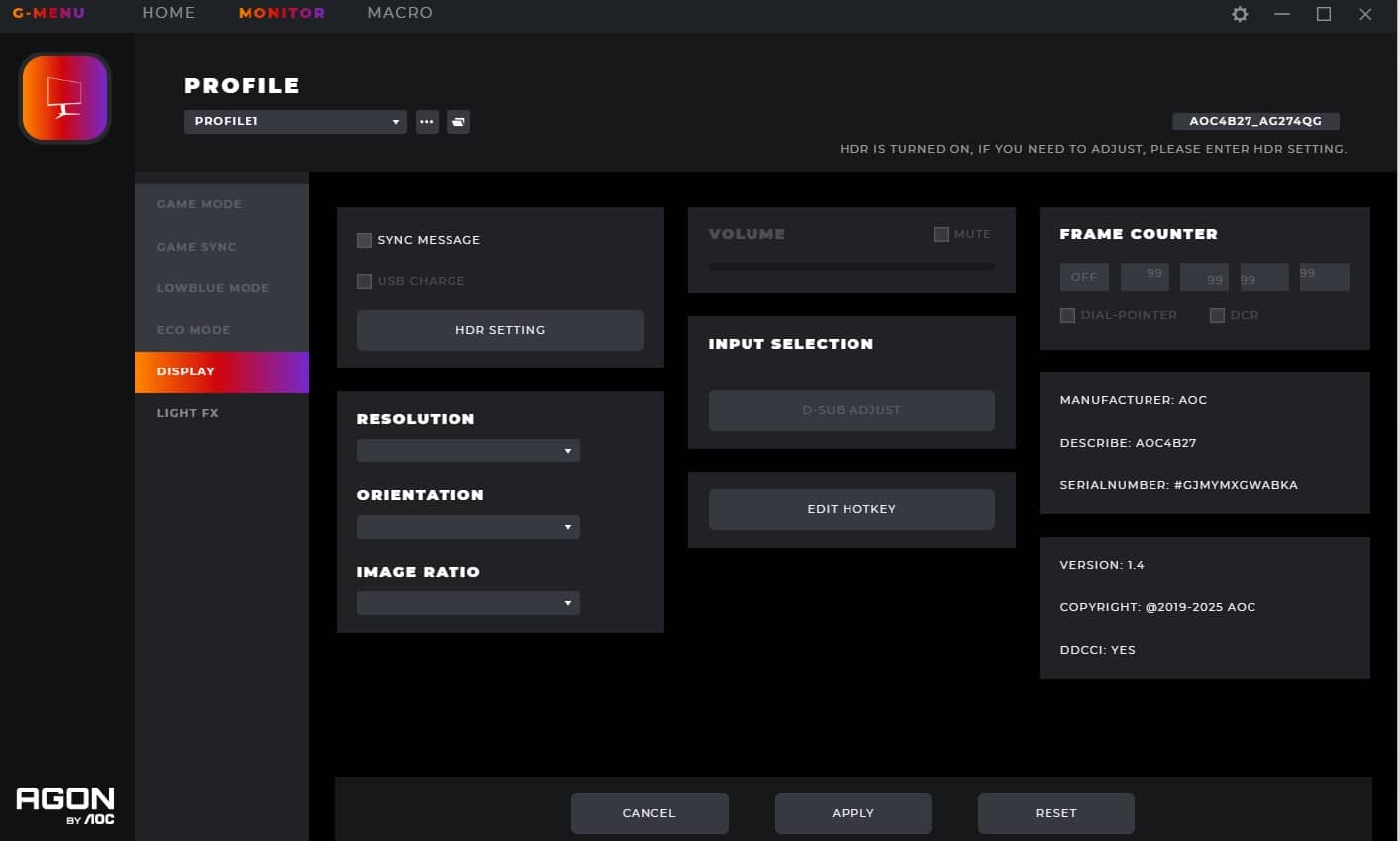1400x841 pixels.
Task: Click the AOC4B27_AG274QG monitor label
Action: [1255, 121]
